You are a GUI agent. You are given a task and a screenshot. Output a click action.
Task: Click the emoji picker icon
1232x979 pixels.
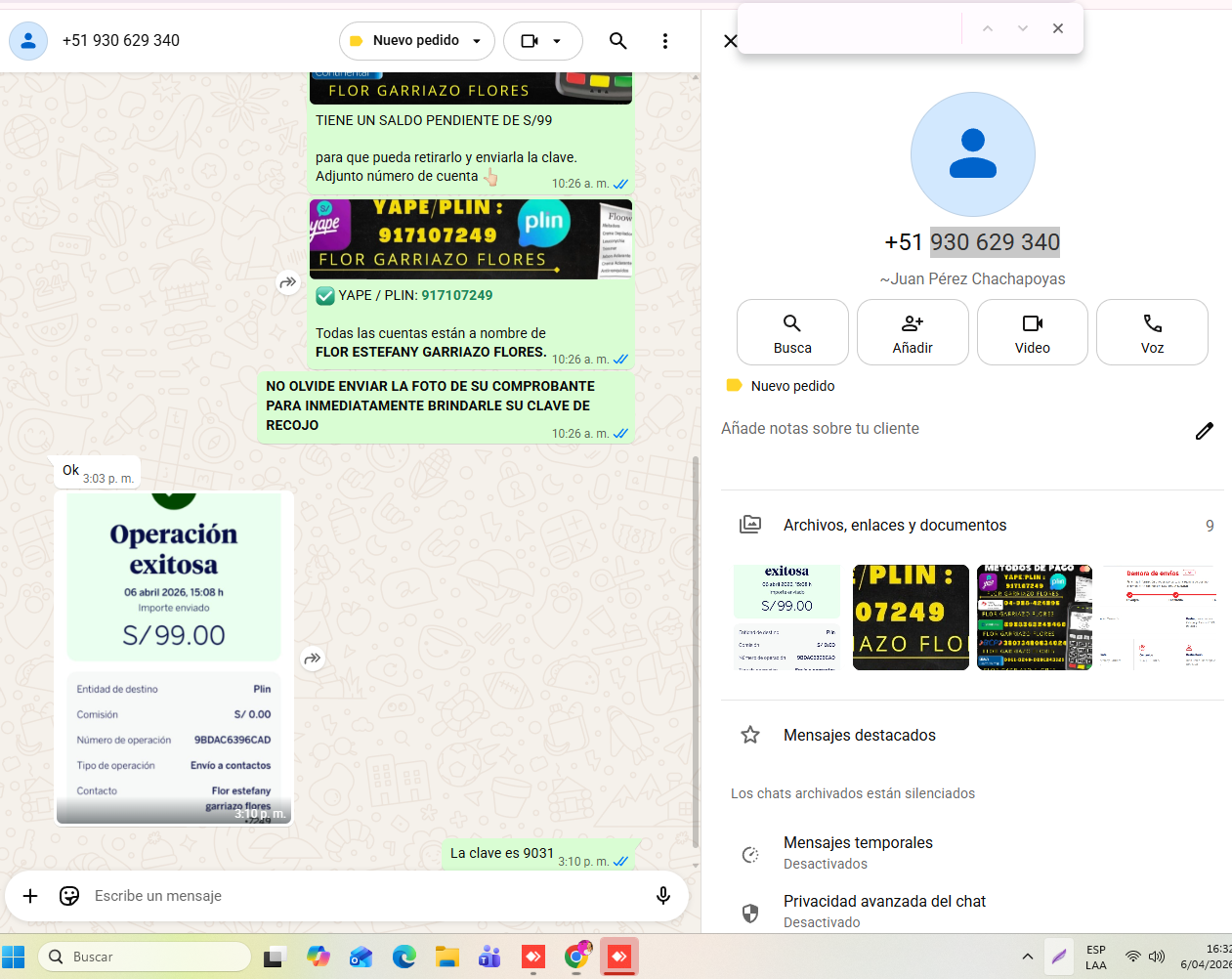(69, 896)
